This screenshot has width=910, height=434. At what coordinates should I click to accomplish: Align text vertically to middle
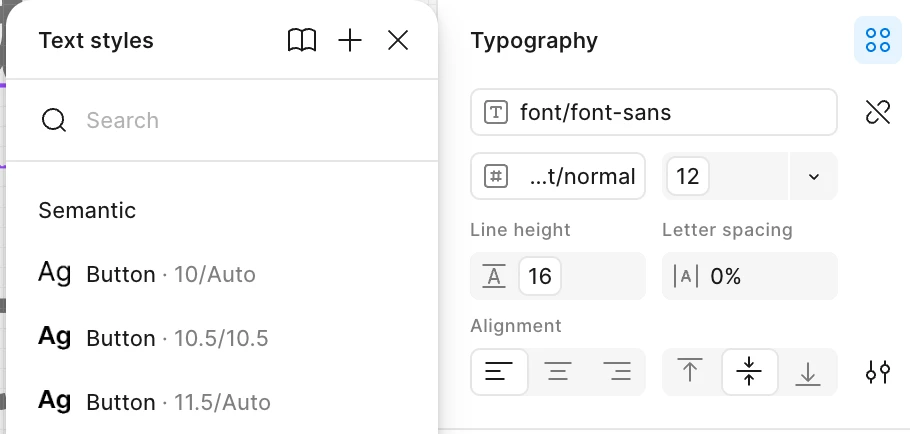(749, 371)
